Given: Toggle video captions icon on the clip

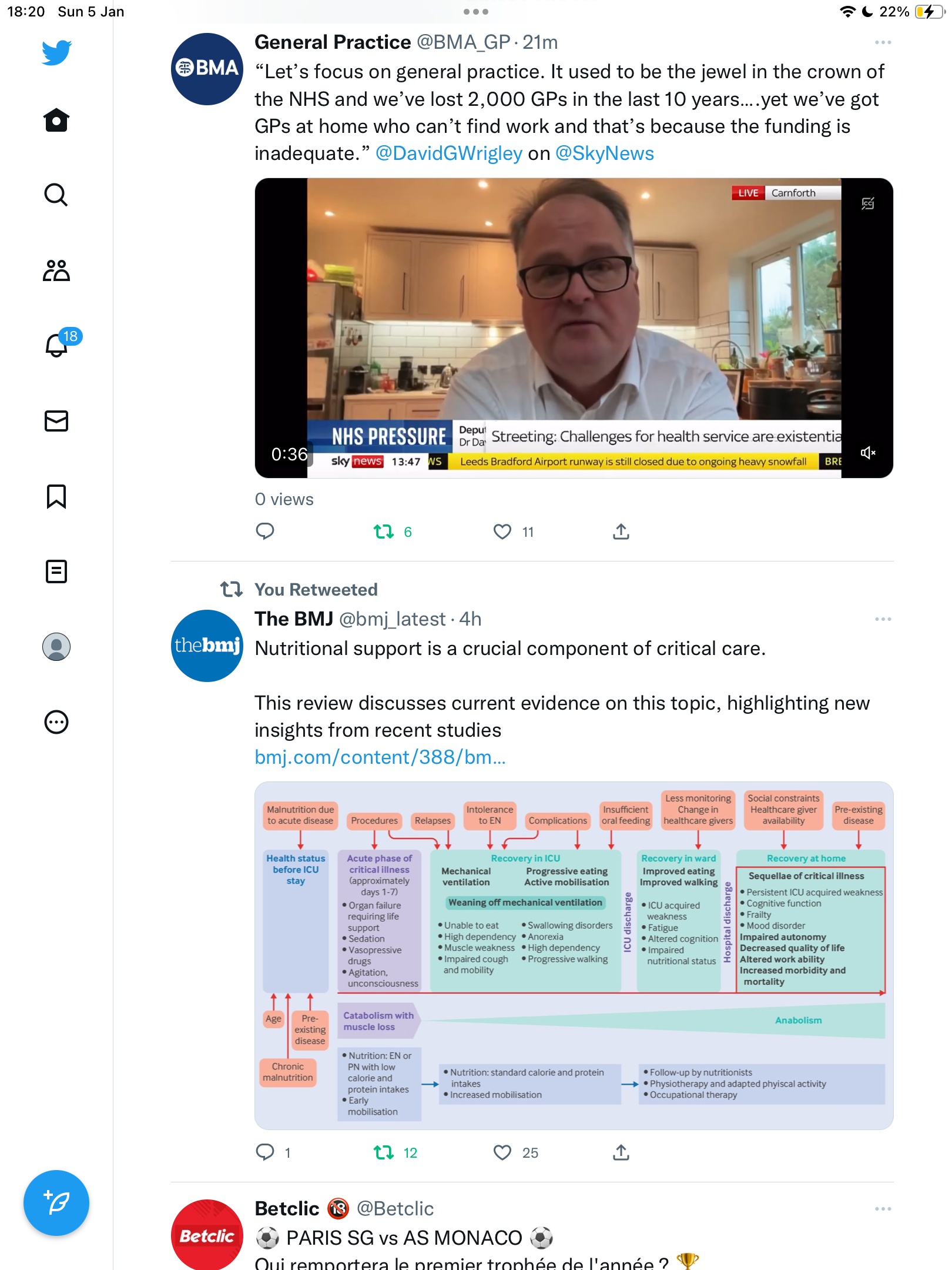Looking at the screenshot, I should click(x=868, y=203).
